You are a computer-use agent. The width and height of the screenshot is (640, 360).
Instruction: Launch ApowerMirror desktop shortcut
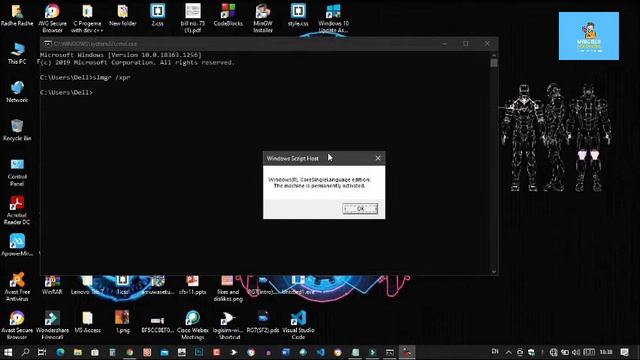click(17, 245)
